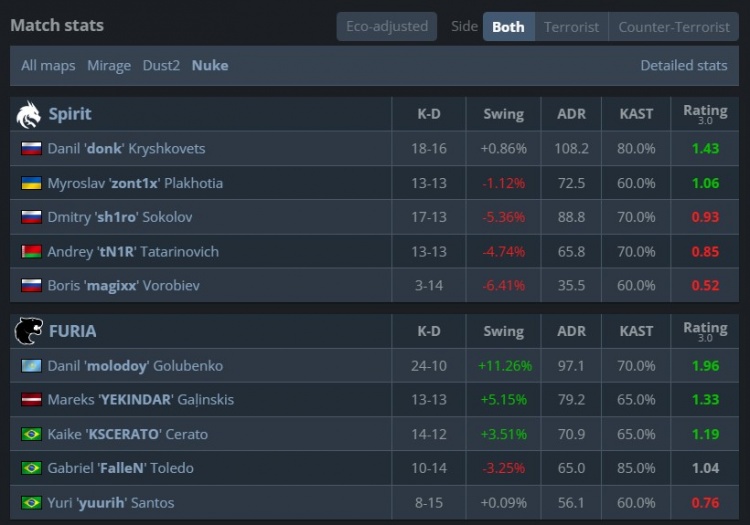The image size is (750, 525).
Task: Click the Belarus flag beside tN1R
Action: (x=31, y=252)
